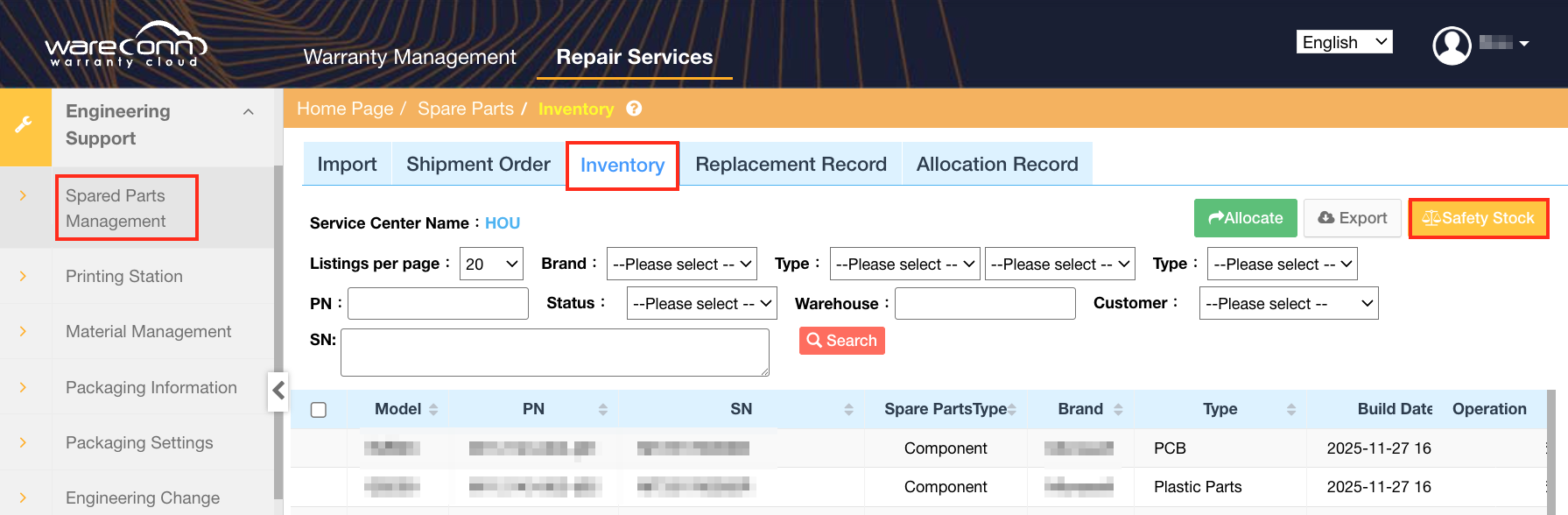
Task: Click the Wareconn warranty cloud logo
Action: (125, 45)
